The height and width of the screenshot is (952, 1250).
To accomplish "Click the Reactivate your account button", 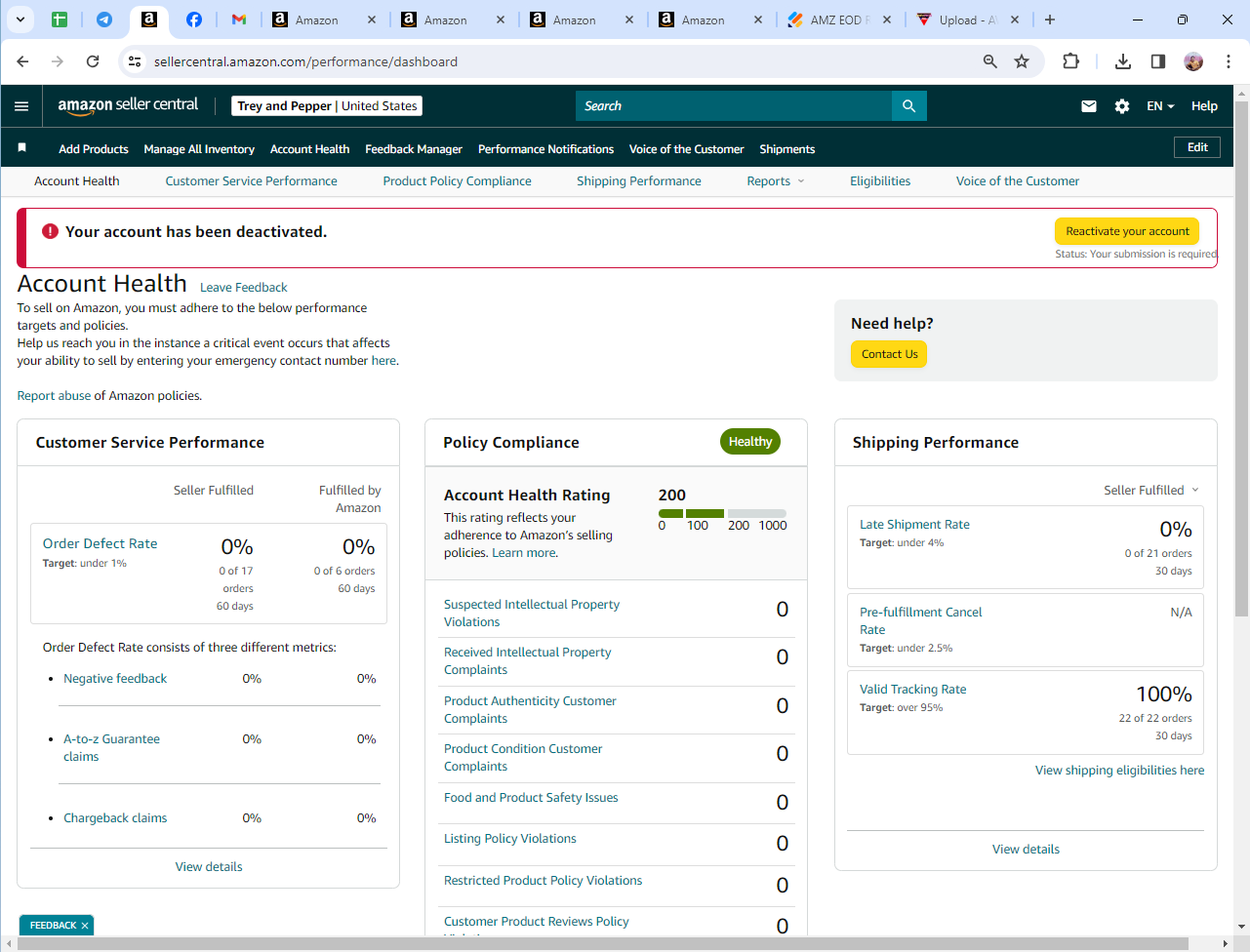I will (1127, 231).
